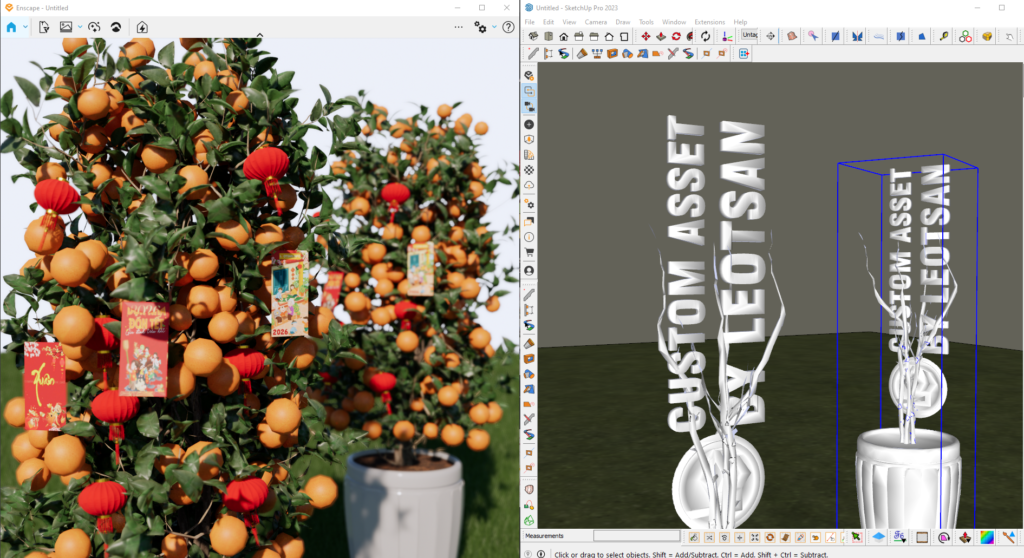
Task: Toggle Enscape Synchronize Views in vertical toolbar
Action: [x=529, y=107]
